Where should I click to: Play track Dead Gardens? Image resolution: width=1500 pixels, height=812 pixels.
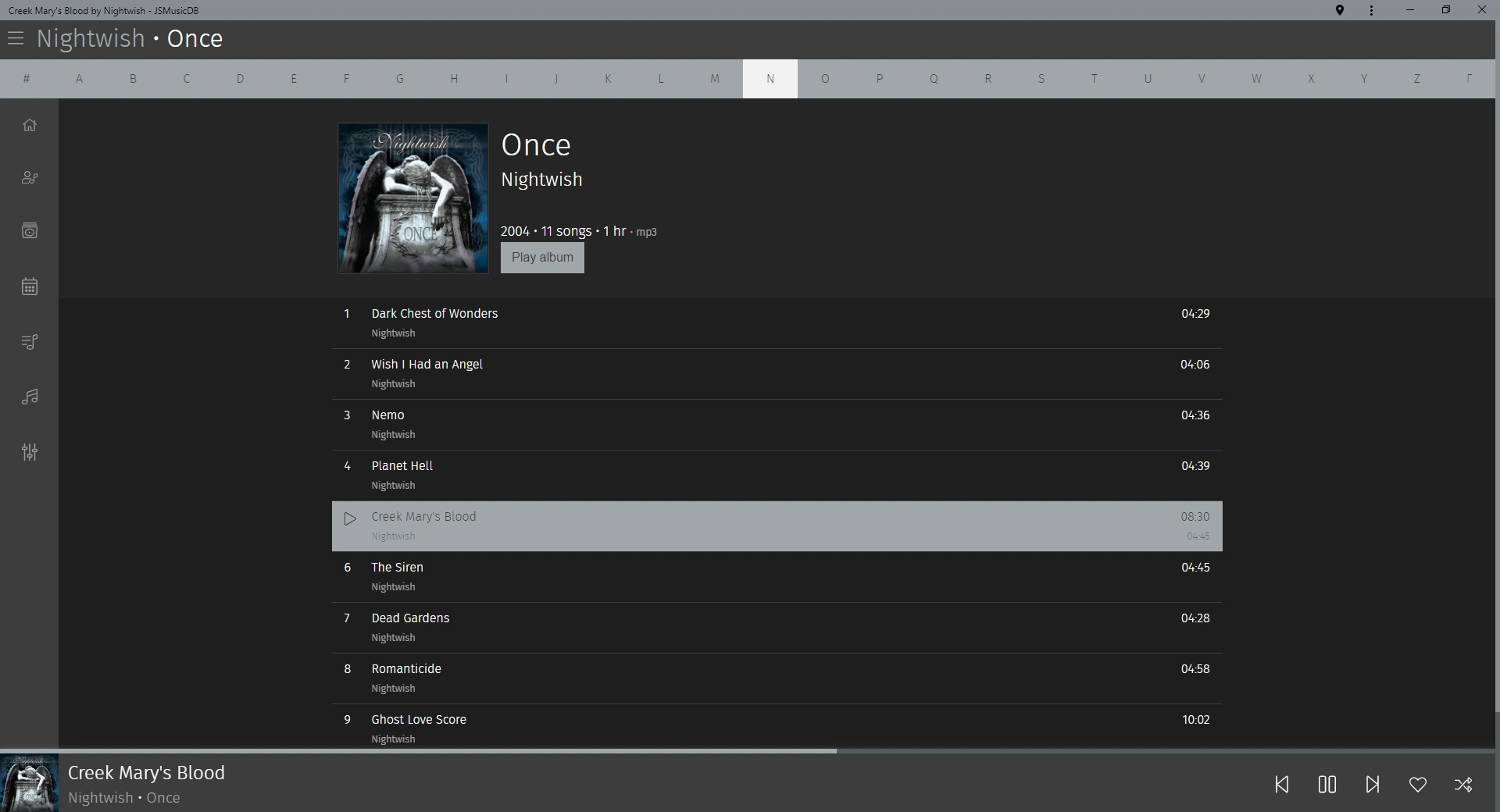pos(777,628)
